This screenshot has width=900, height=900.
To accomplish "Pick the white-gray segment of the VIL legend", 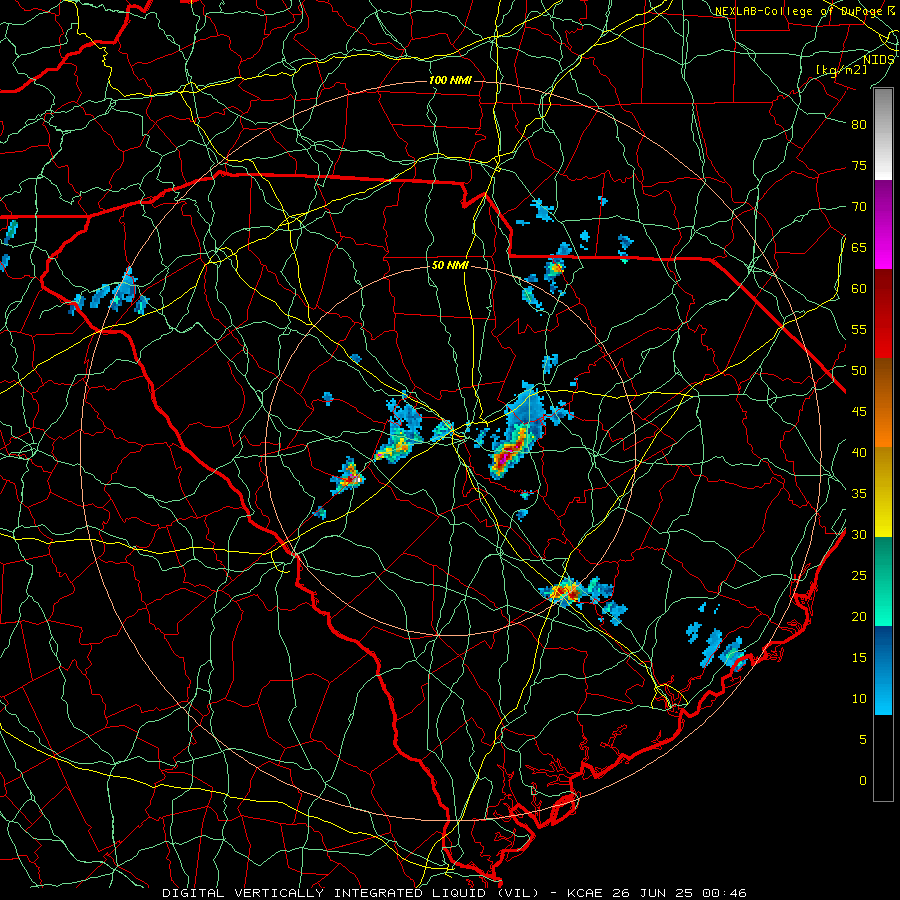I will click(883, 134).
